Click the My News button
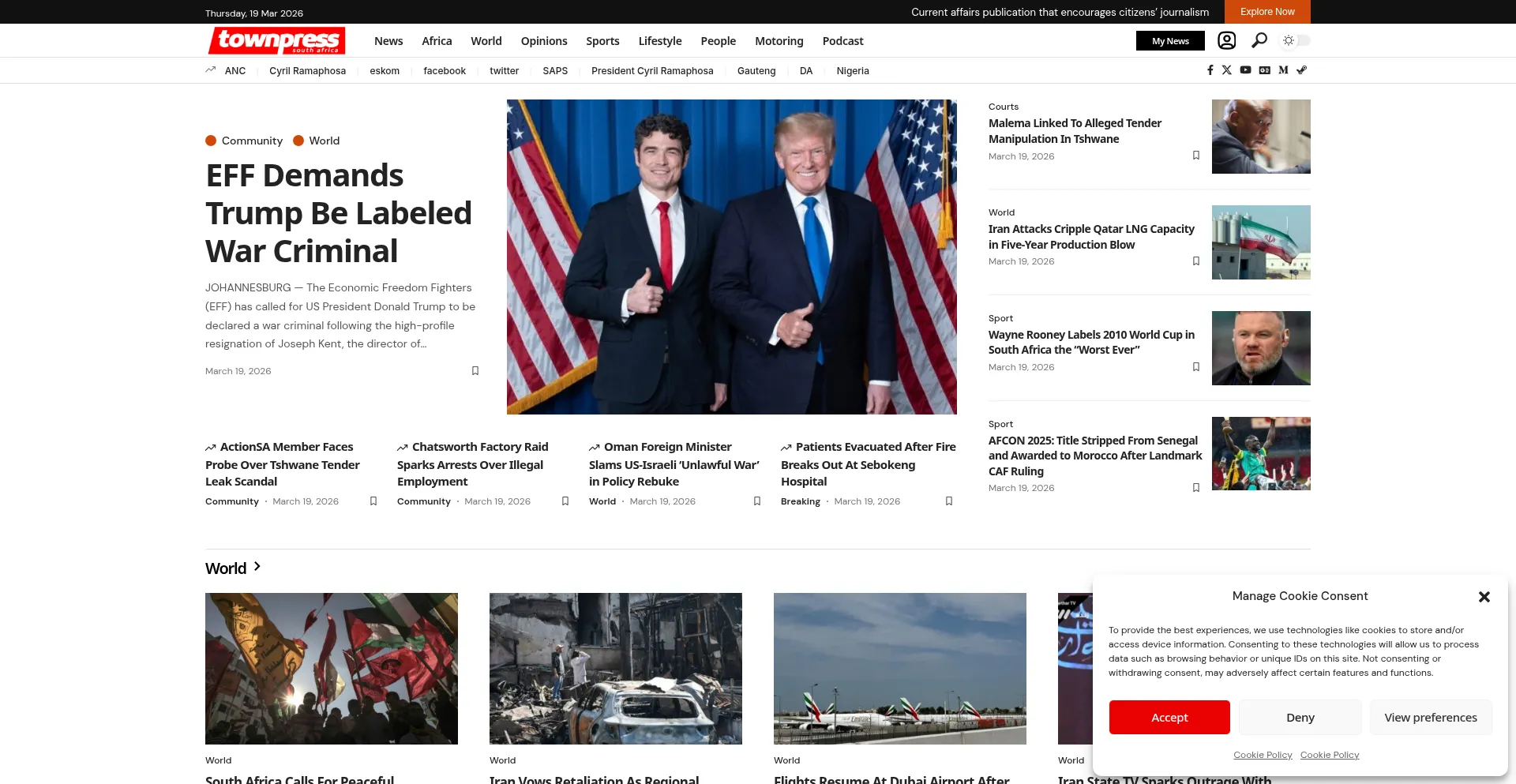The height and width of the screenshot is (784, 1516). [1170, 41]
